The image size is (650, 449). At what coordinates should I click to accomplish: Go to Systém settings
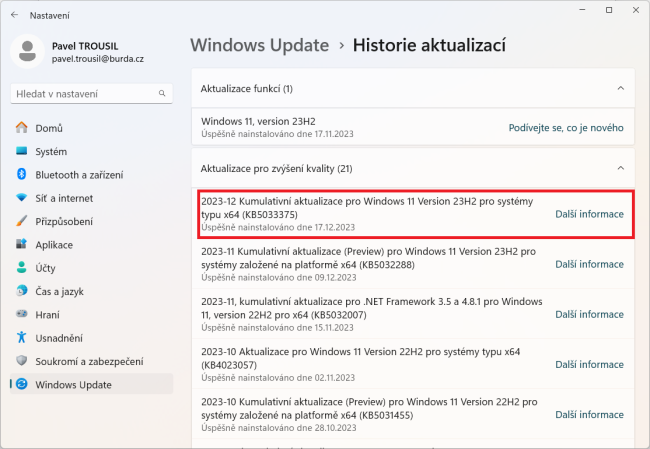point(91,151)
